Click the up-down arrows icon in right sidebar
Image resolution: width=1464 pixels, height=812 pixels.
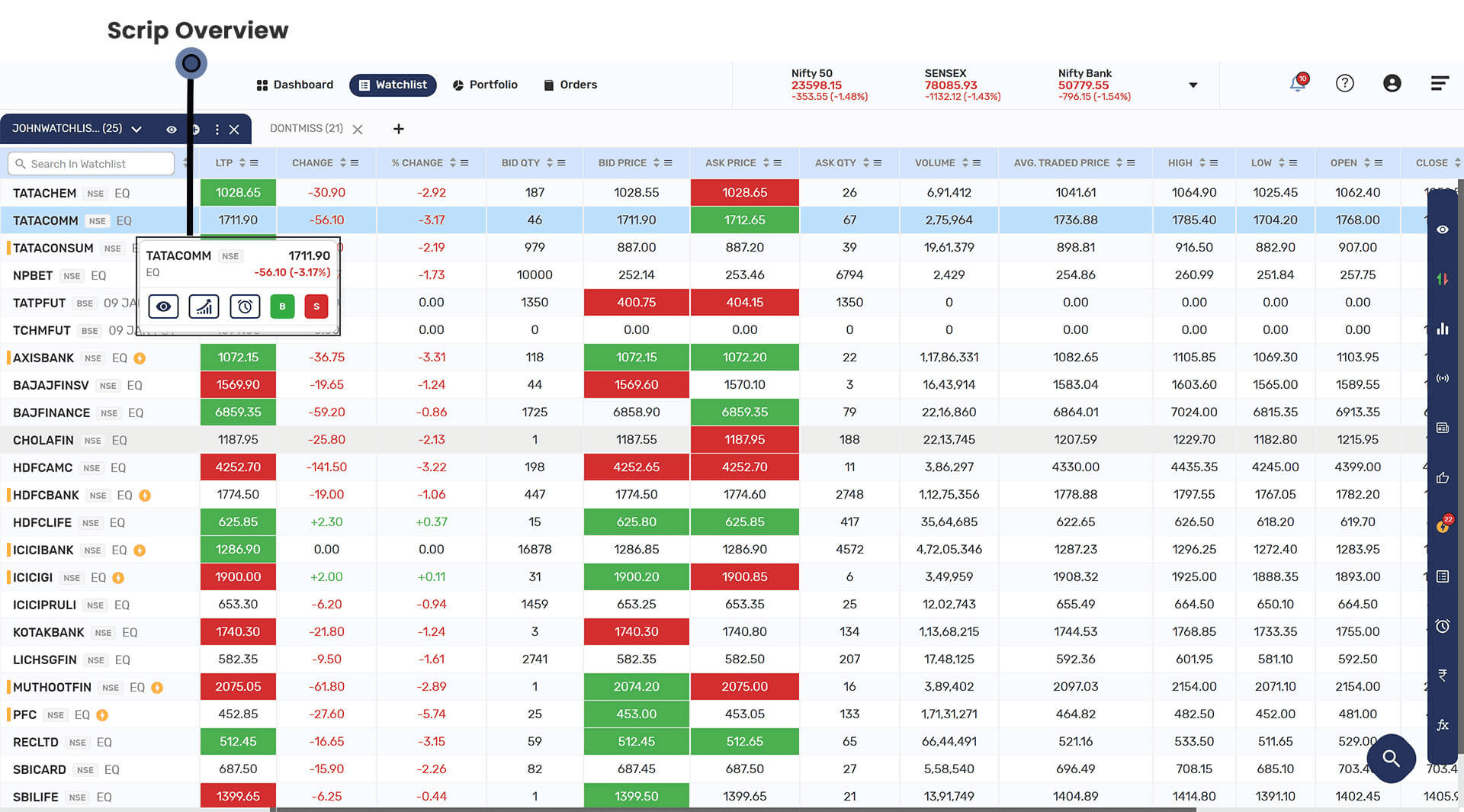point(1443,279)
